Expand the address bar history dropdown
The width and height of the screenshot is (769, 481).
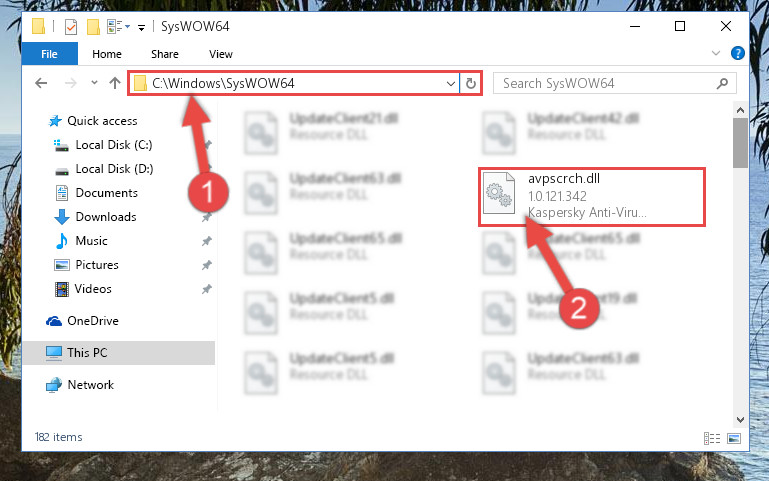451,83
